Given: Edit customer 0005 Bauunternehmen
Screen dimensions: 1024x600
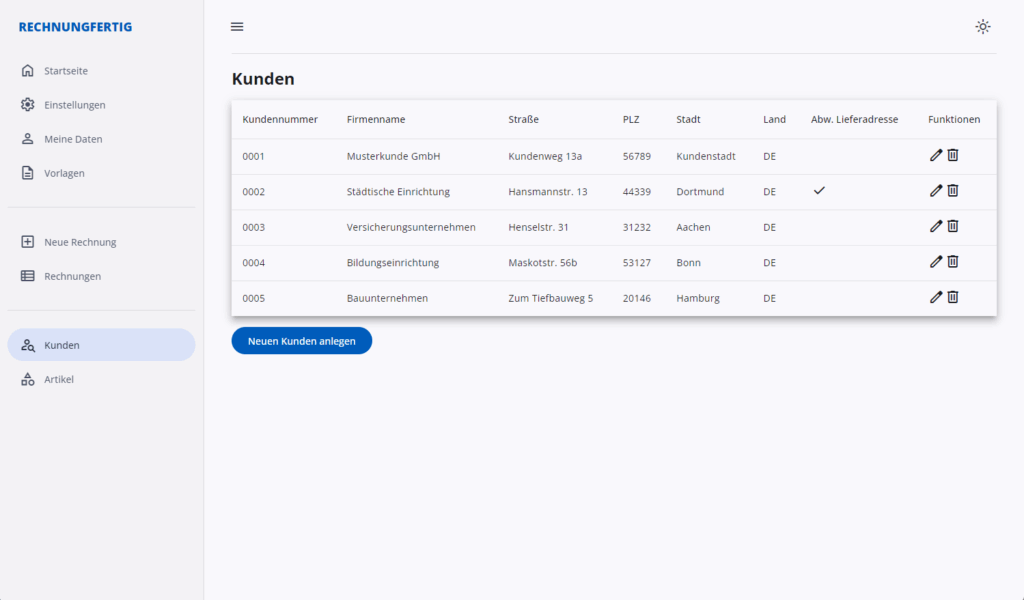Looking at the screenshot, I should pyautogui.click(x=936, y=297).
